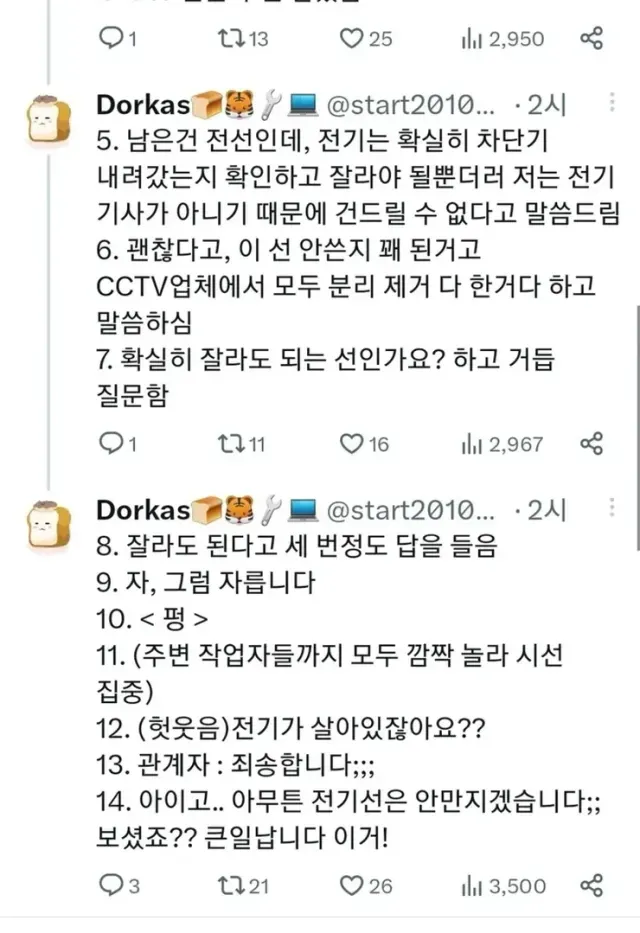Share the tweet with 2,967 views
The height and width of the screenshot is (933, 640).
coord(592,443)
